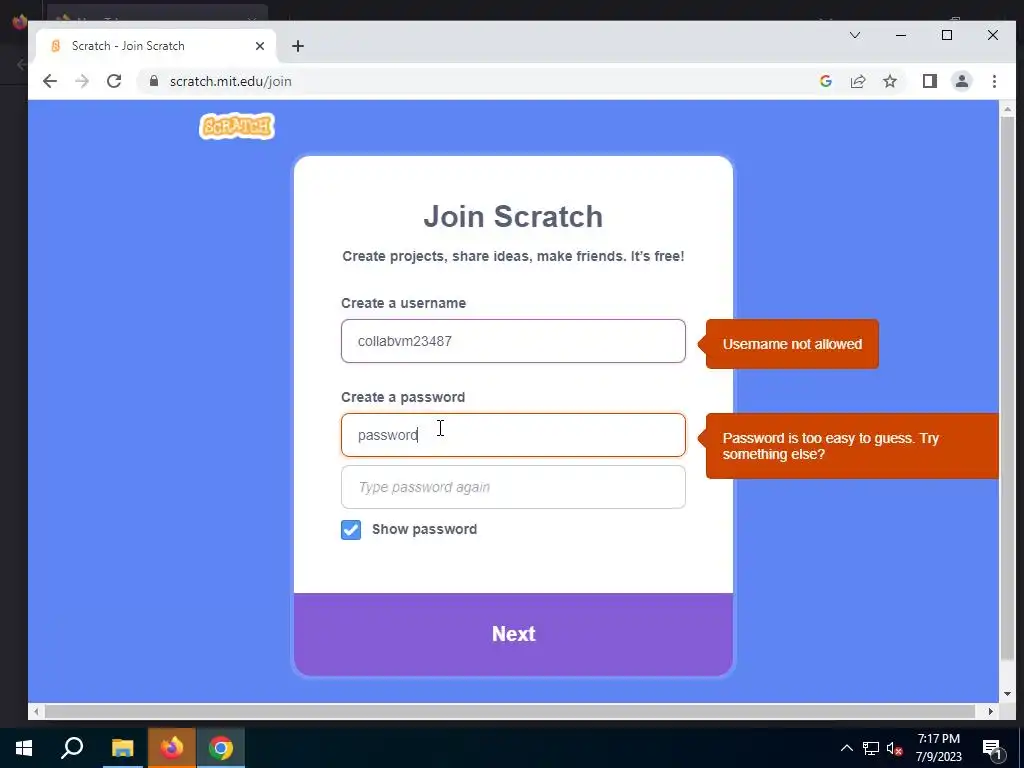The image size is (1024, 768).
Task: Share this page via share icon
Action: coord(857,81)
